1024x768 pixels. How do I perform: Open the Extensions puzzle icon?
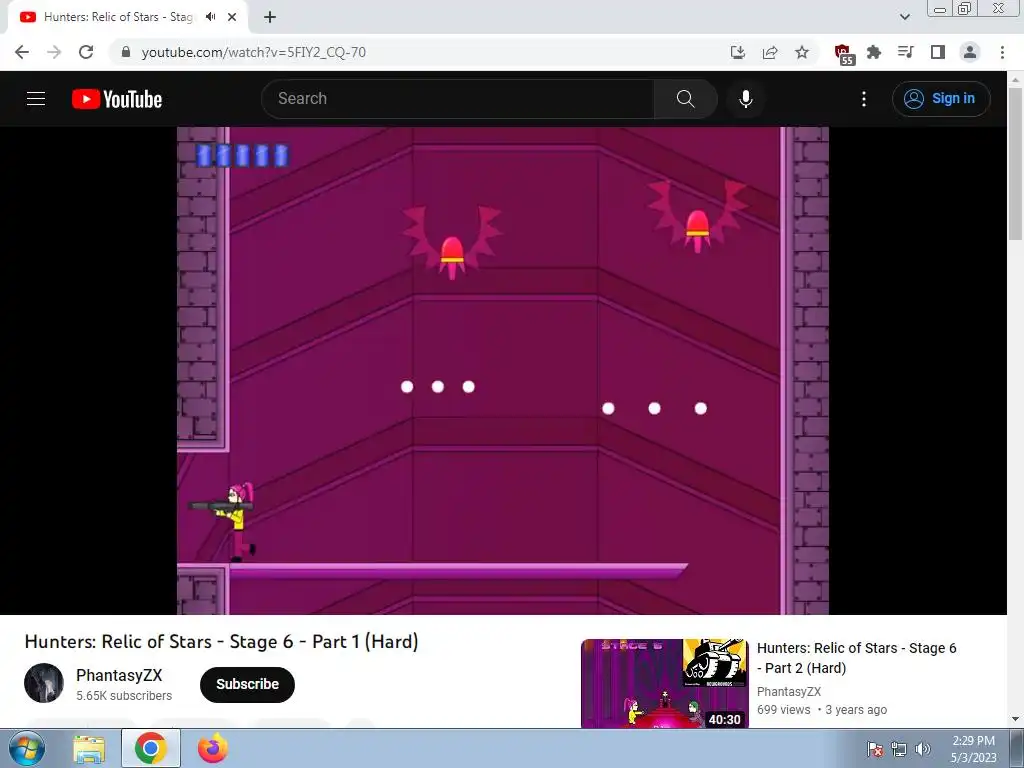click(x=874, y=52)
